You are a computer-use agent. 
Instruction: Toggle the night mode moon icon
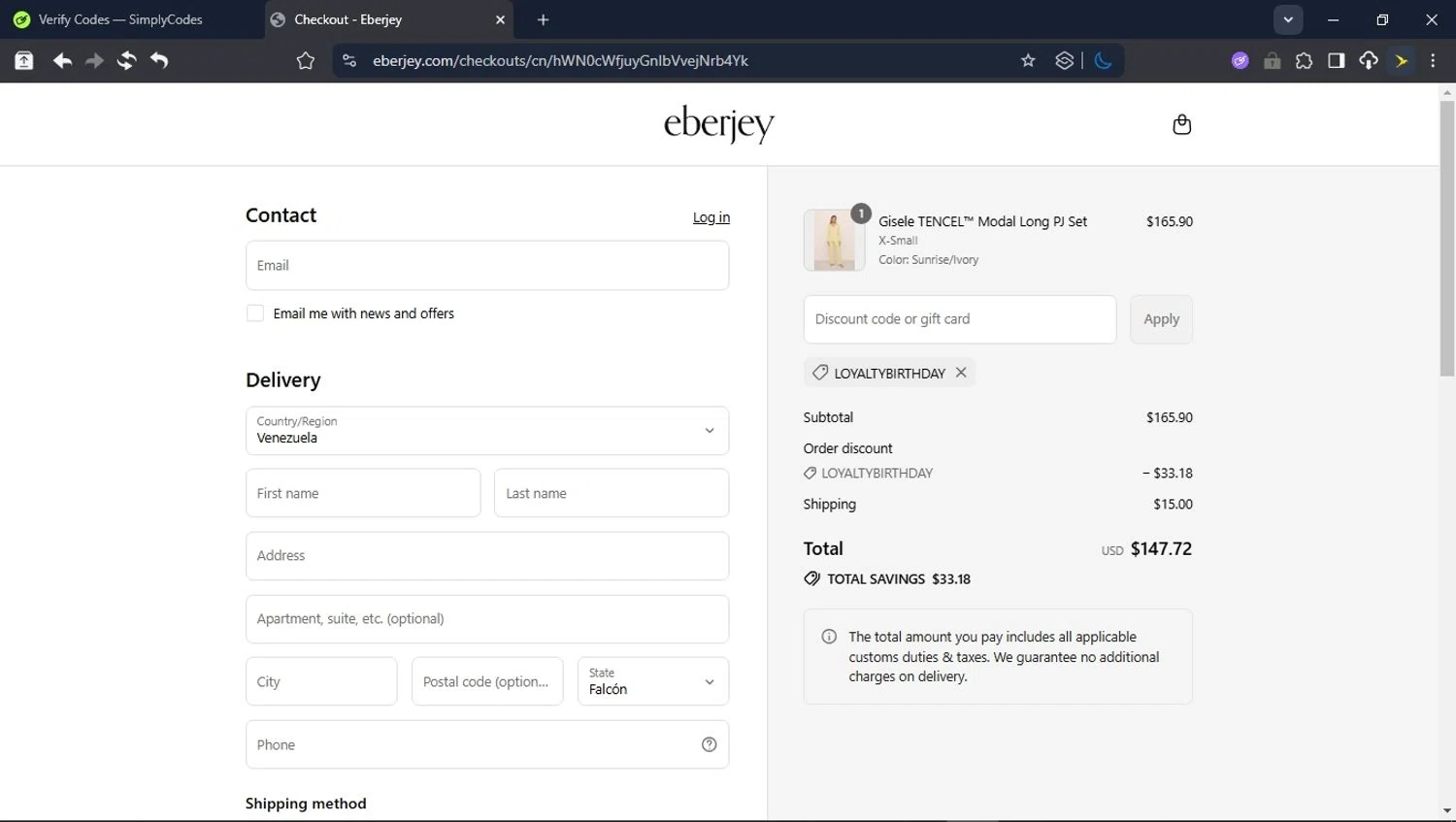click(x=1103, y=60)
